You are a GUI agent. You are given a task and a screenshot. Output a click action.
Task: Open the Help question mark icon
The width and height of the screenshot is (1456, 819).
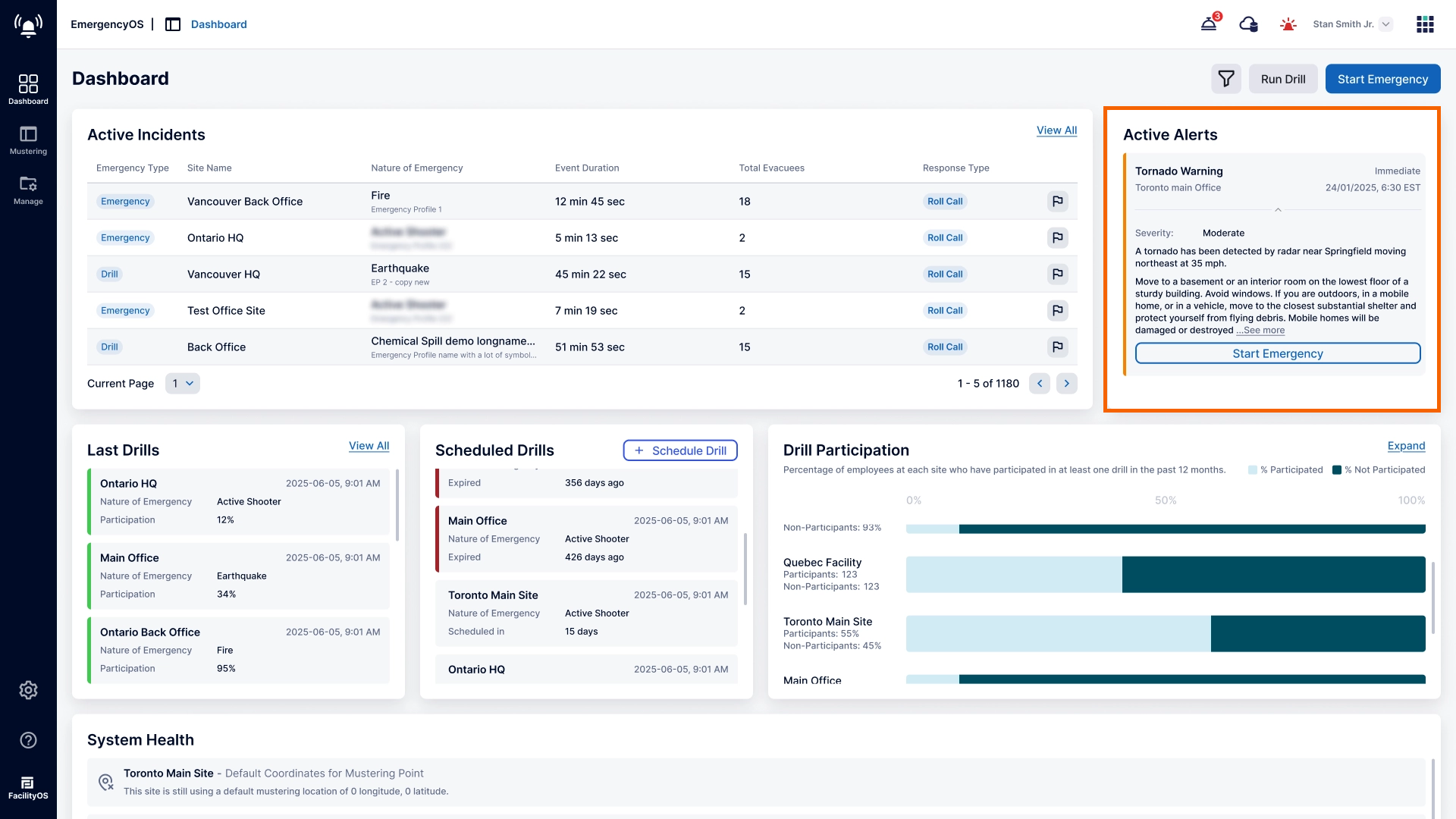coord(28,740)
